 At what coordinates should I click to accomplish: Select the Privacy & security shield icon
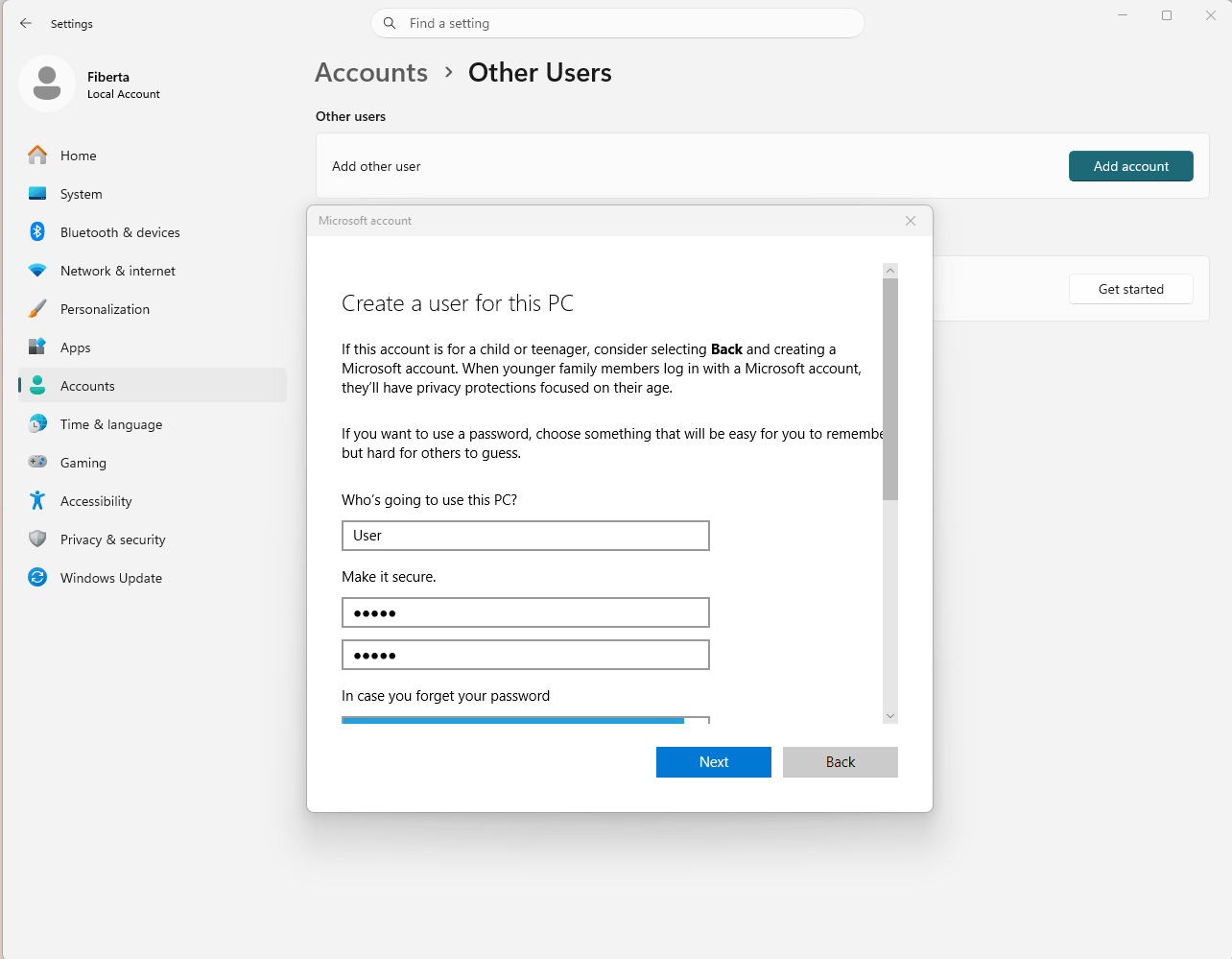point(37,539)
